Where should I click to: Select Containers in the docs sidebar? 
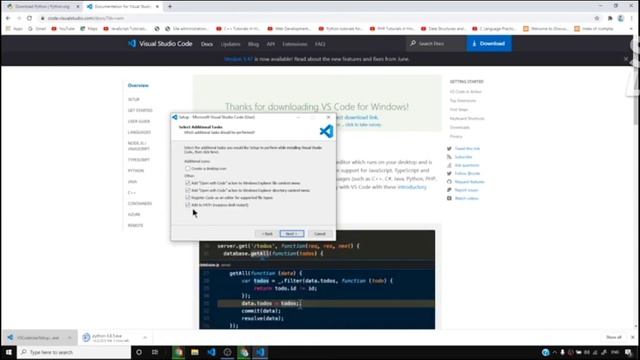click(140, 204)
